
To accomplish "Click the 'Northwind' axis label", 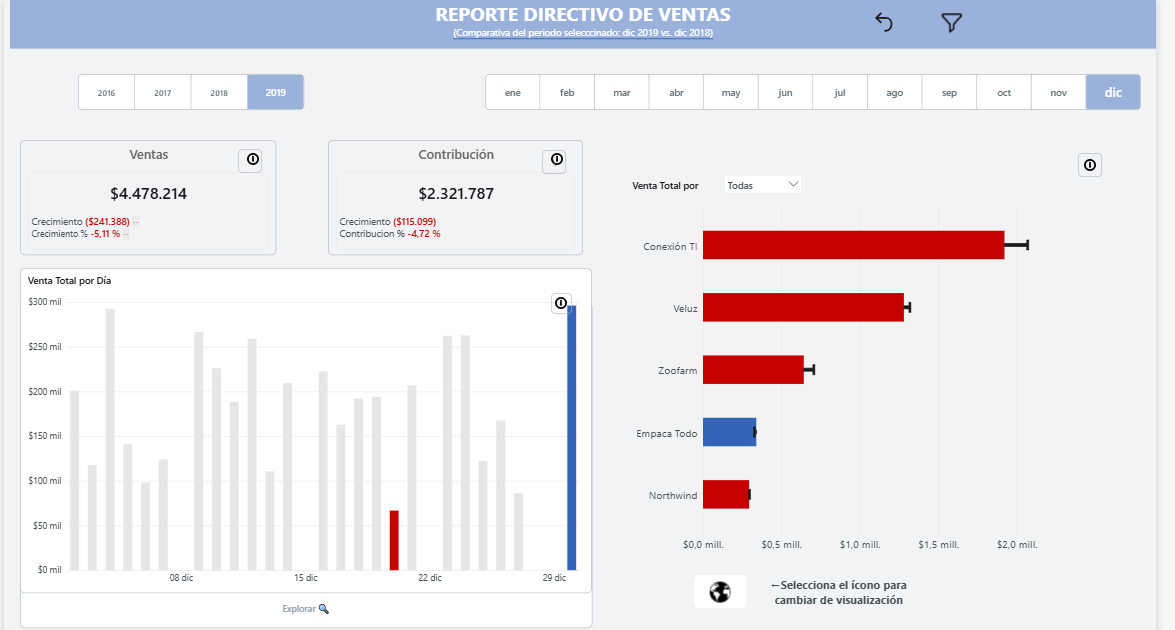I will point(673,496).
